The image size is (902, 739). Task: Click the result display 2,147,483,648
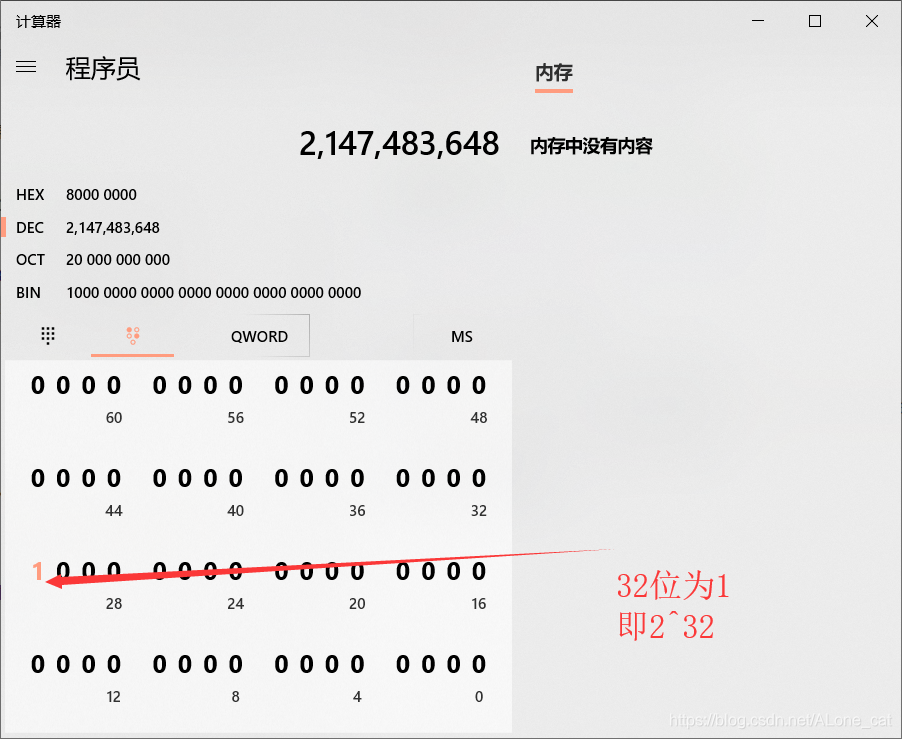398,143
